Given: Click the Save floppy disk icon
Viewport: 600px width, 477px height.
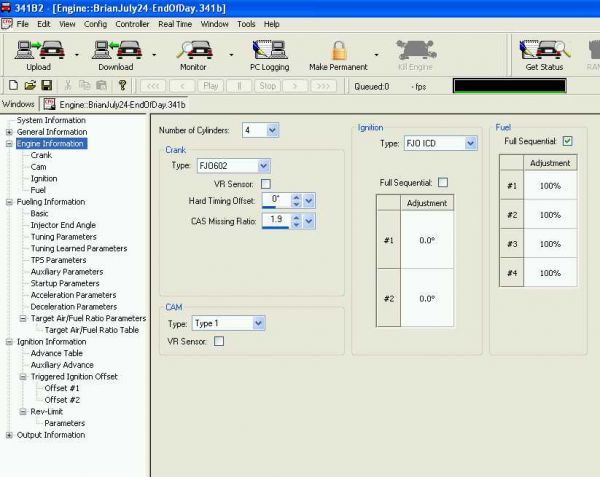Looking at the screenshot, I should tap(47, 86).
